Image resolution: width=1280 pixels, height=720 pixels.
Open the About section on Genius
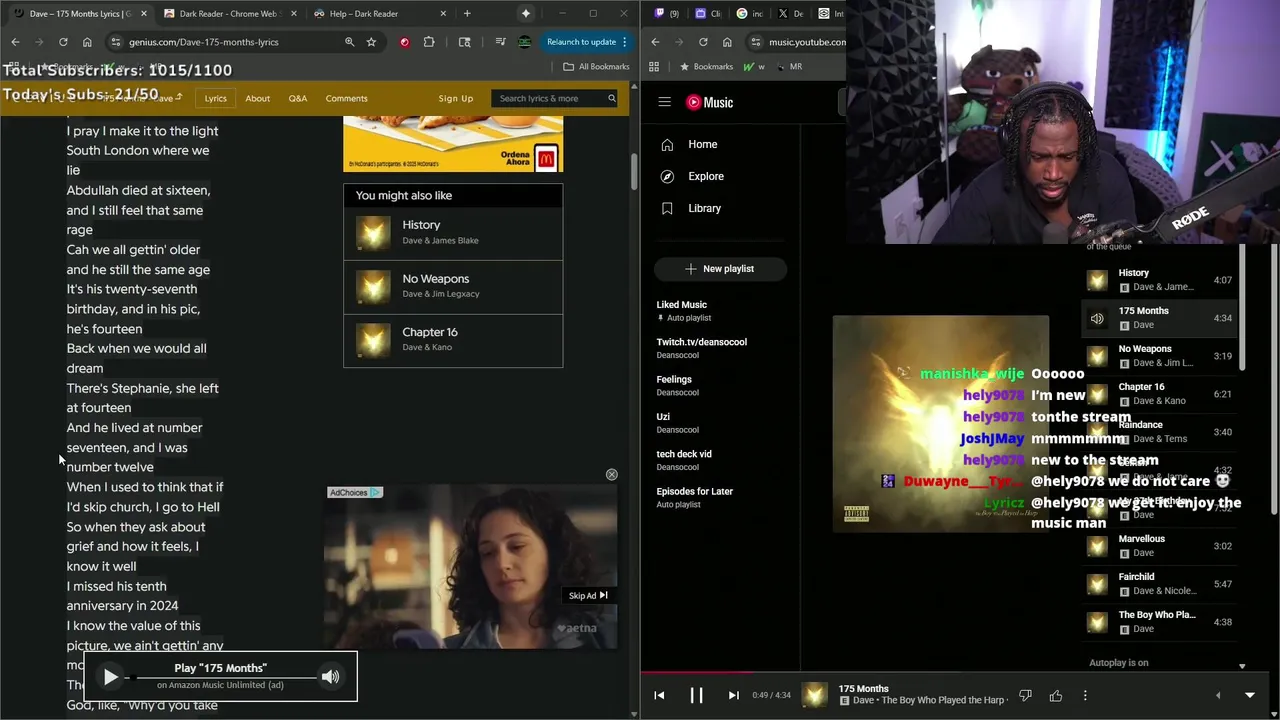click(x=257, y=98)
